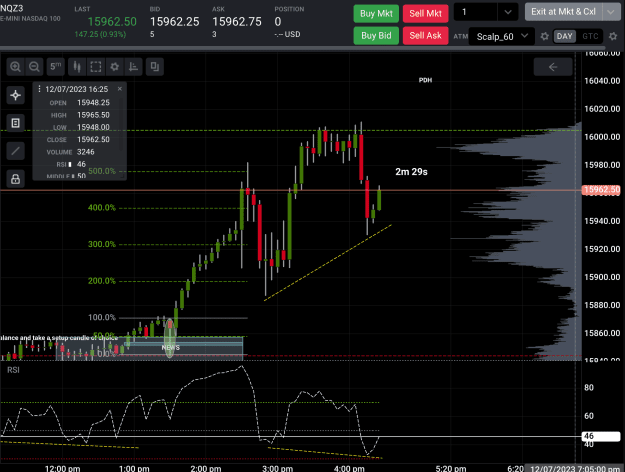The height and width of the screenshot is (472, 625).
Task: Expand the Exit at Mkt dropdown arrow
Action: click(611, 12)
